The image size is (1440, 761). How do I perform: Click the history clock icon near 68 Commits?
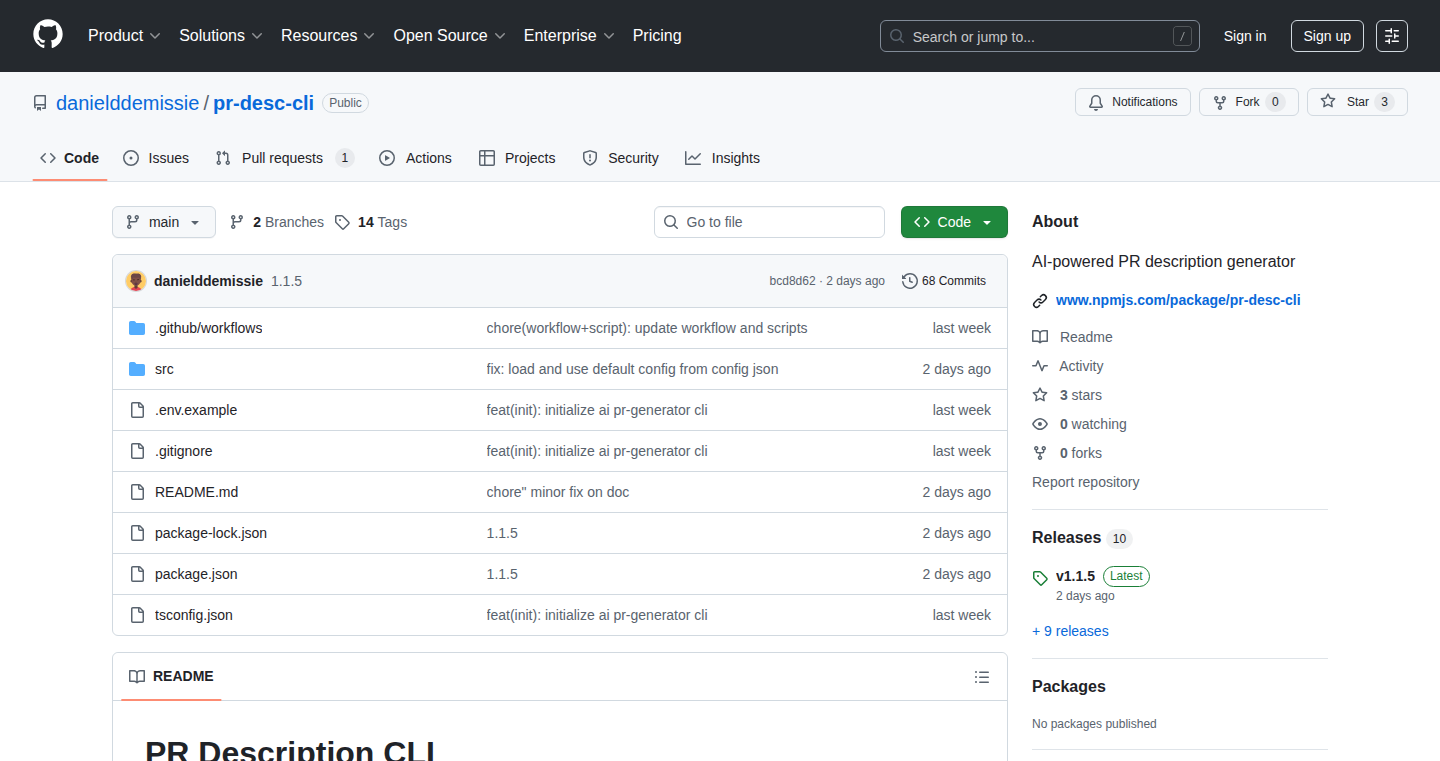pyautogui.click(x=909, y=281)
